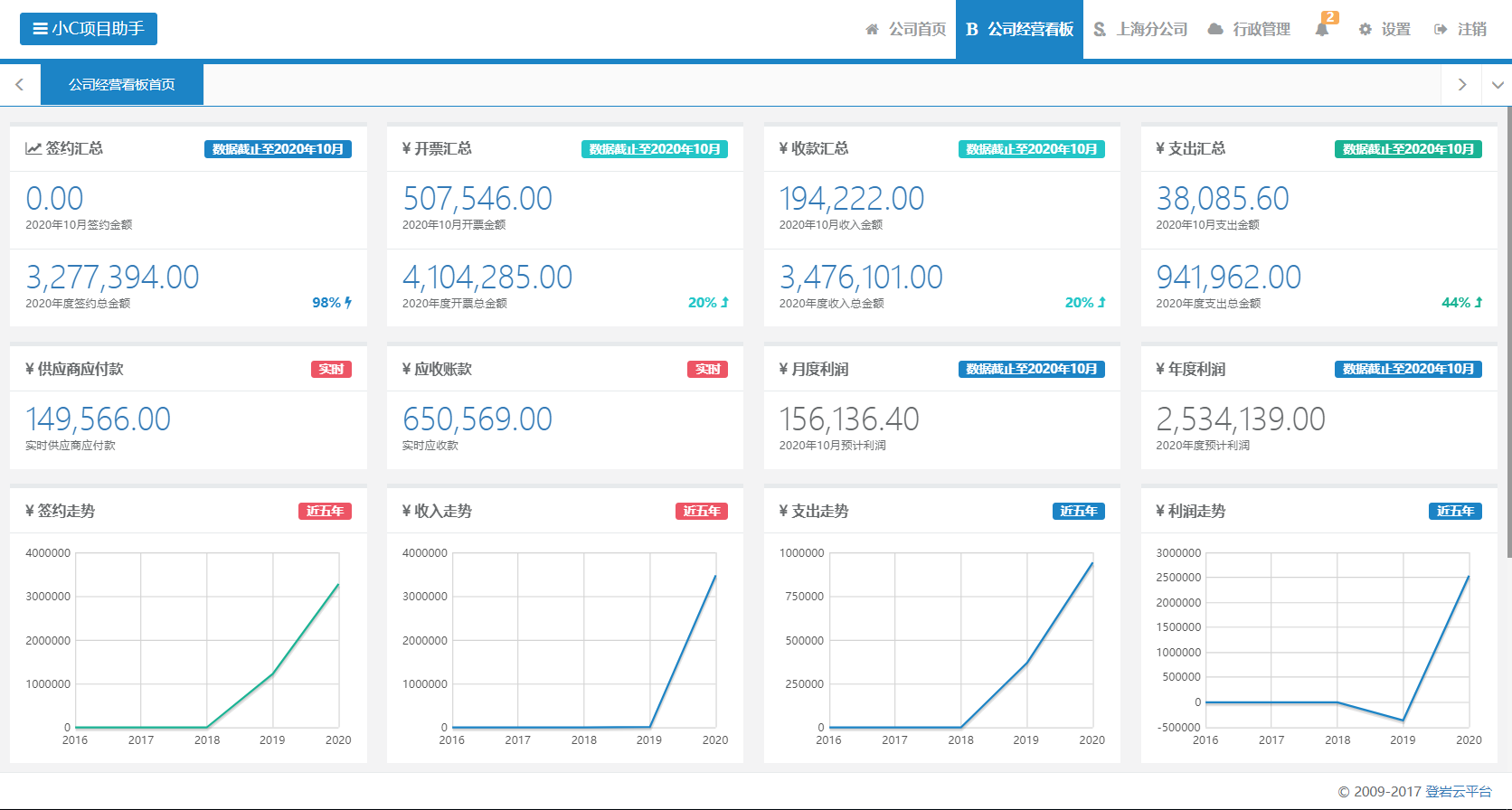Click the 公司首页 home icon

[x=872, y=30]
